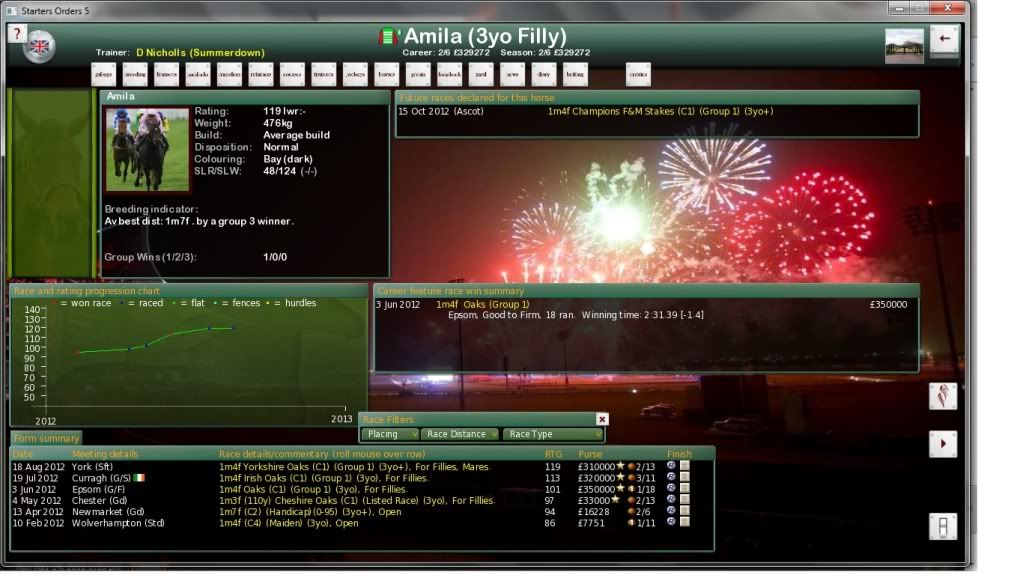1023x575 pixels.
Task: Click the Date column header
Action: [22, 454]
